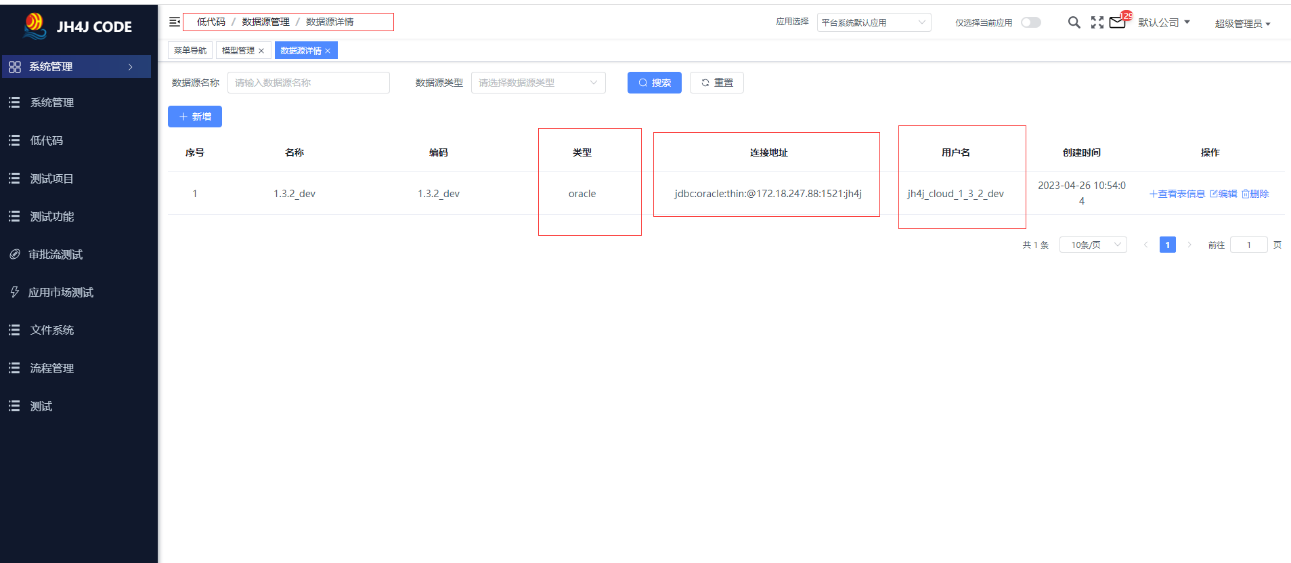Switch to the 菜单导航 tab

pyautogui.click(x=191, y=50)
